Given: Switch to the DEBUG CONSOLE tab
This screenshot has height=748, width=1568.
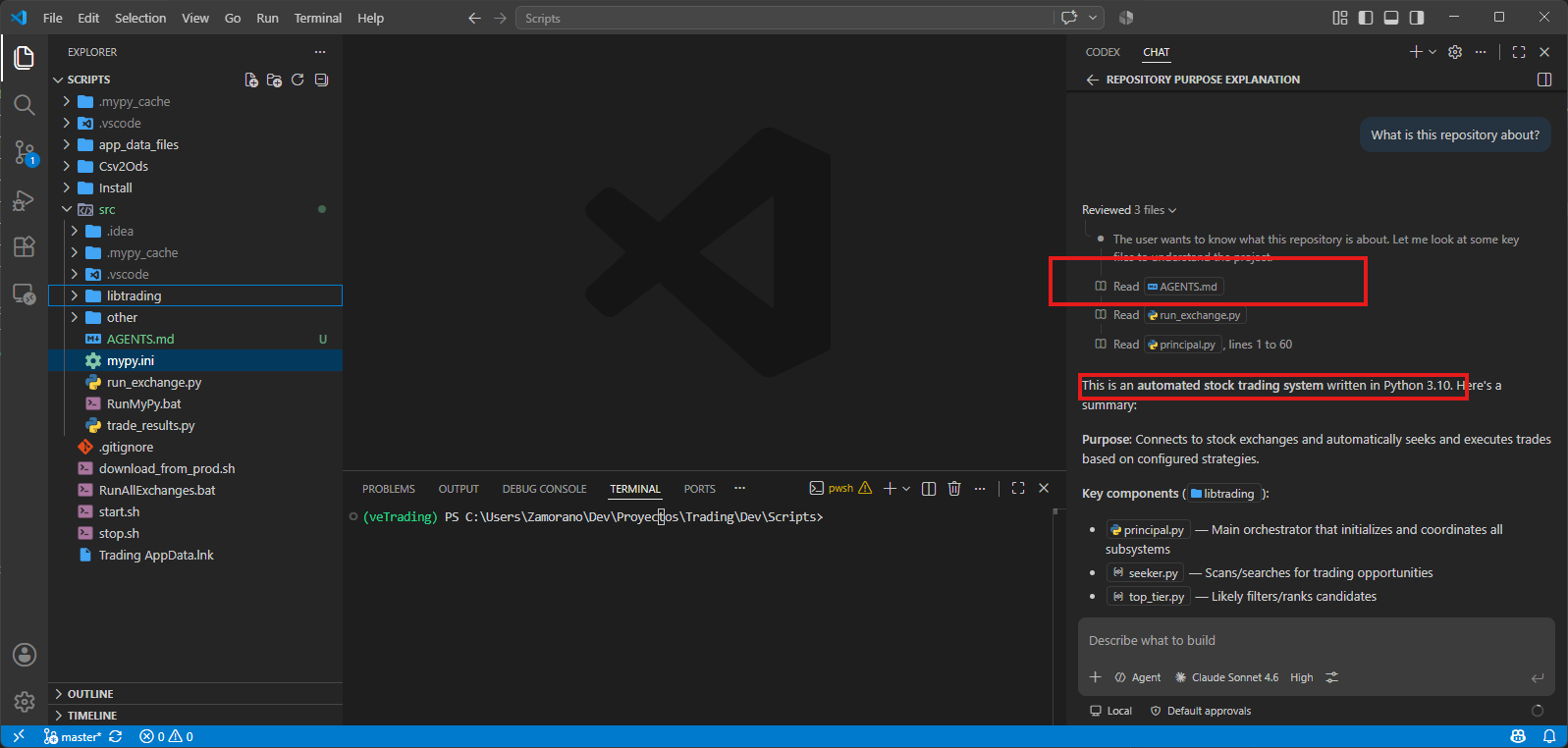Looking at the screenshot, I should [x=544, y=489].
